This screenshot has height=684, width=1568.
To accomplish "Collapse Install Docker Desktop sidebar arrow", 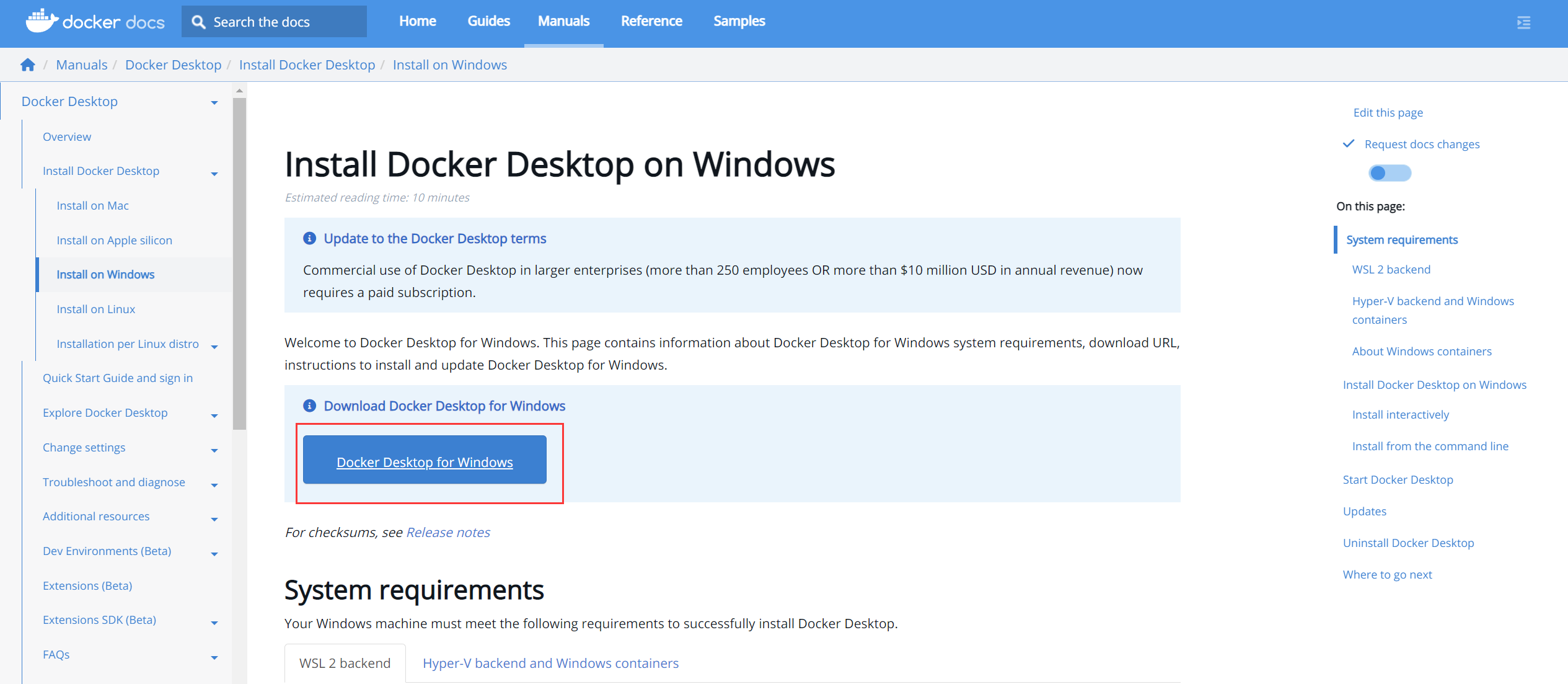I will (x=214, y=174).
